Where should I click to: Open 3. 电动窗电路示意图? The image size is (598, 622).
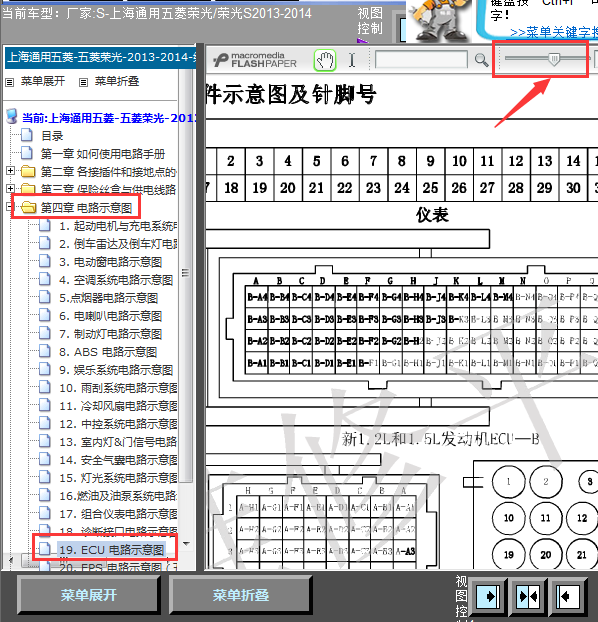[x=111, y=262]
